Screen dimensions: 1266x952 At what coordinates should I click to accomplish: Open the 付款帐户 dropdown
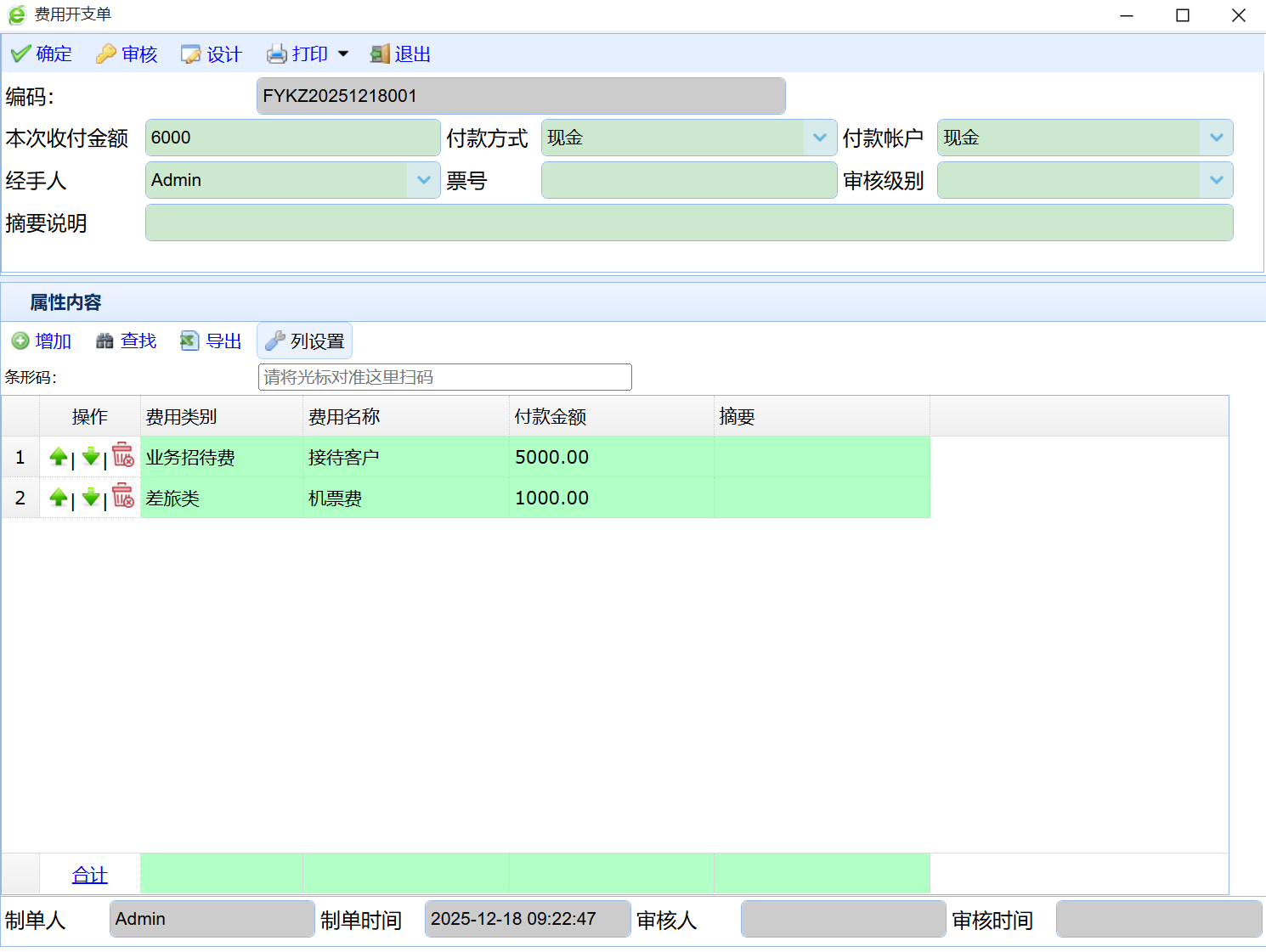click(x=1216, y=138)
